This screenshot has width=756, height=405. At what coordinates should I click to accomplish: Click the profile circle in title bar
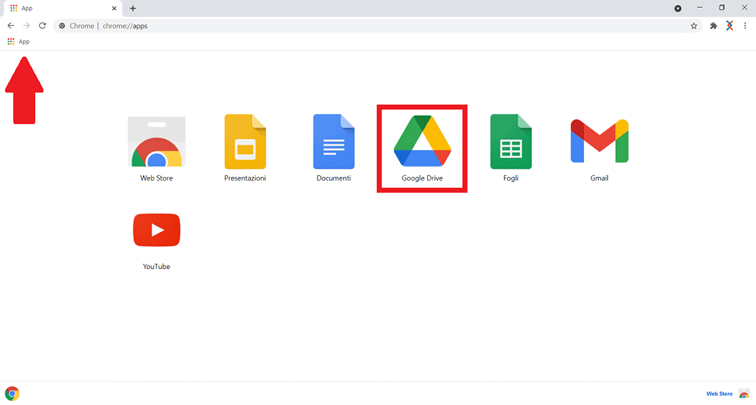(x=678, y=8)
